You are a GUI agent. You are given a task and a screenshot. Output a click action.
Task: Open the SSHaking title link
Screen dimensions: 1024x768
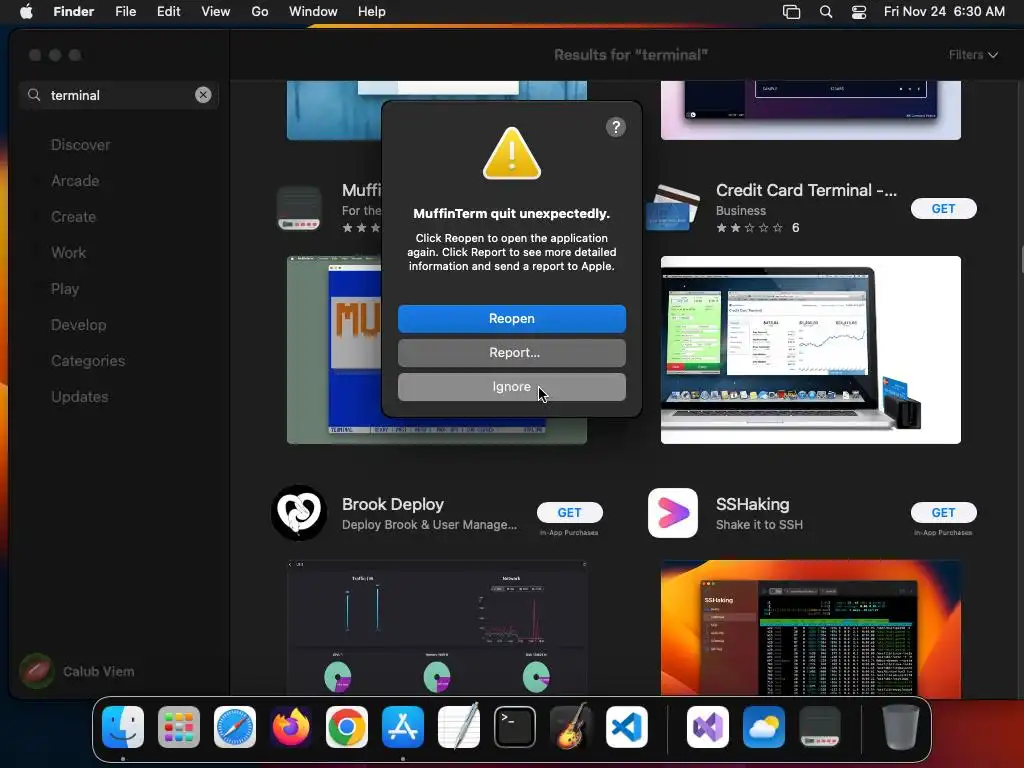(752, 504)
